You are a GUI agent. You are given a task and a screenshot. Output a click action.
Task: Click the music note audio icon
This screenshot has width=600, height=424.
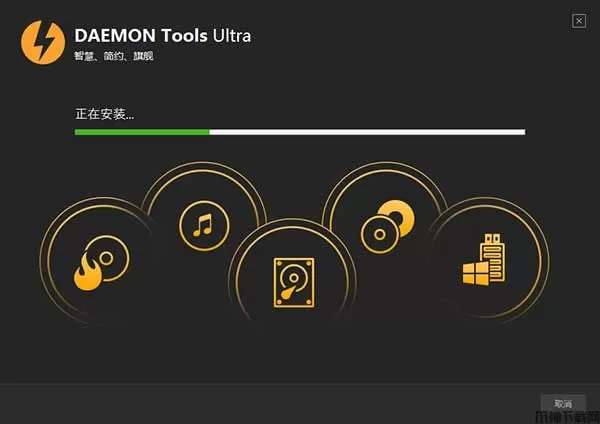tap(204, 226)
